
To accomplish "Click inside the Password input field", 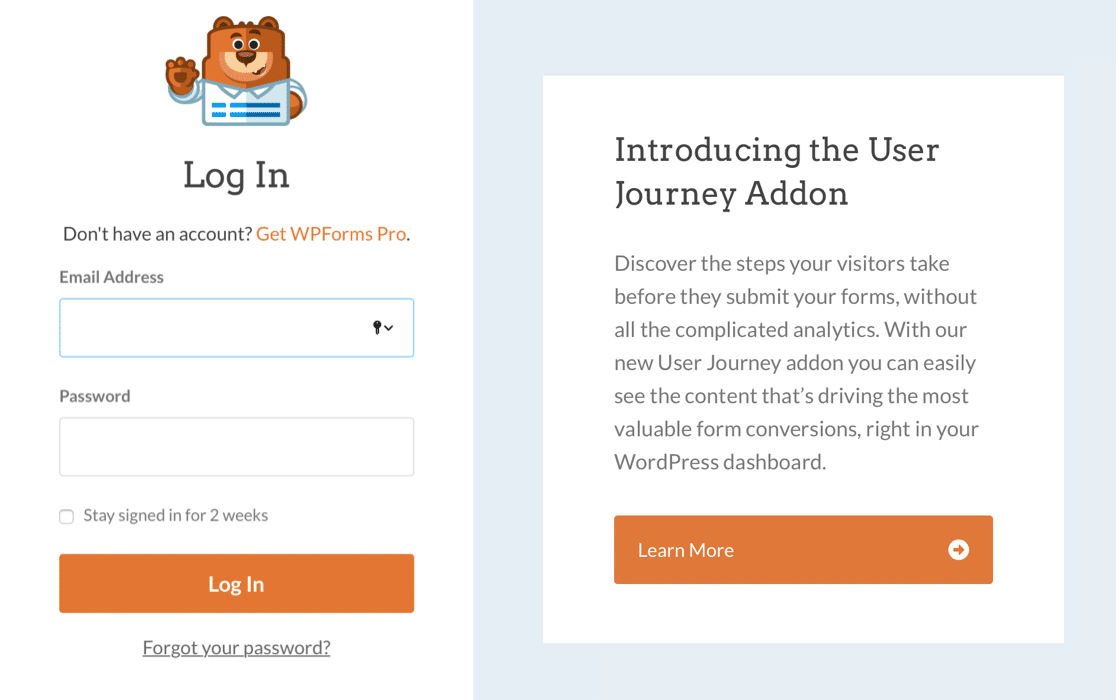I will point(236,446).
